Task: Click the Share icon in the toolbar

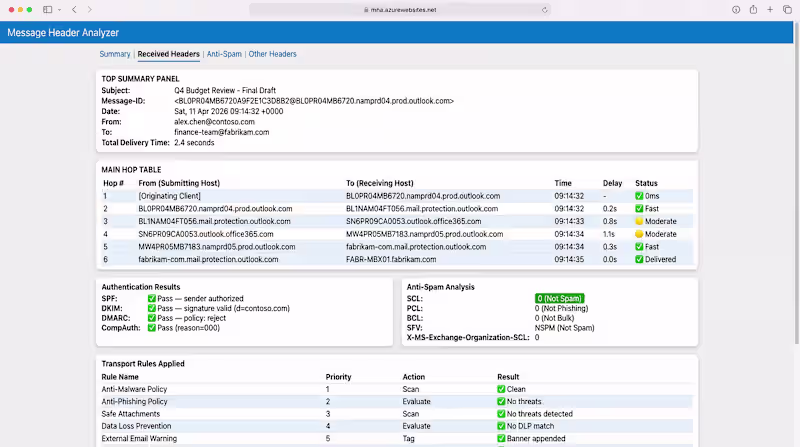Action: tap(753, 9)
